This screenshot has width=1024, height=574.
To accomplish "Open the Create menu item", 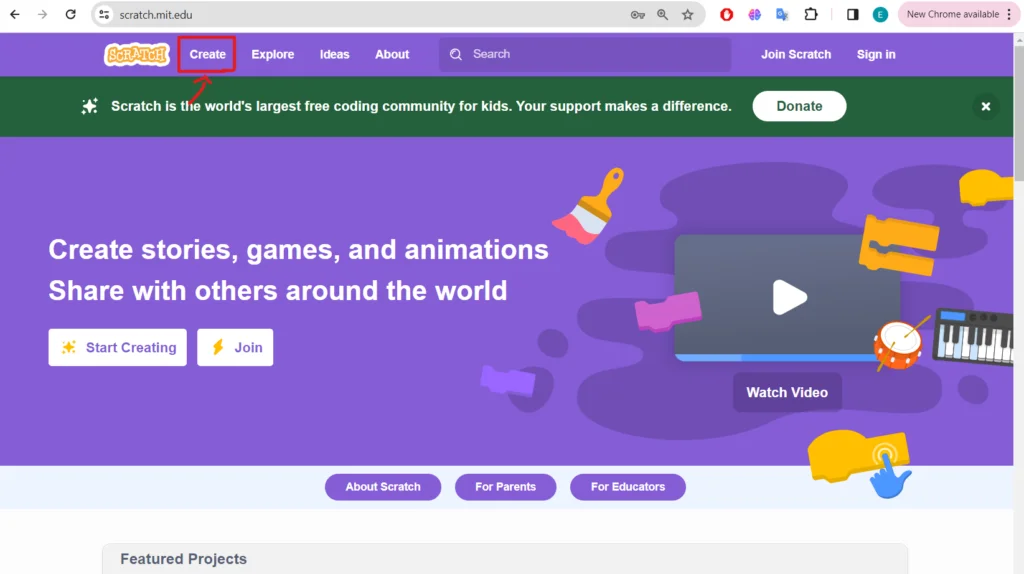I will pyautogui.click(x=207, y=54).
